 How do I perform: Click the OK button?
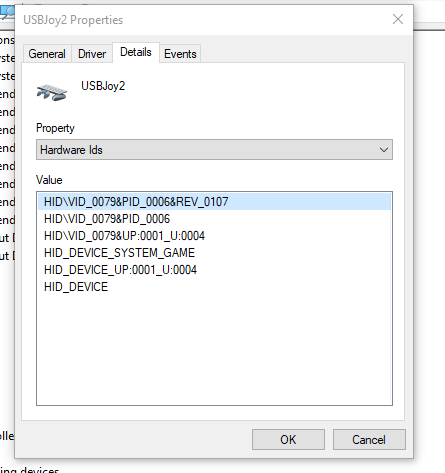coord(288,439)
